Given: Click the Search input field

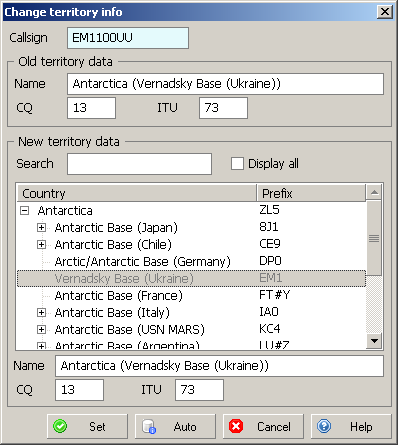Looking at the screenshot, I should click(139, 164).
